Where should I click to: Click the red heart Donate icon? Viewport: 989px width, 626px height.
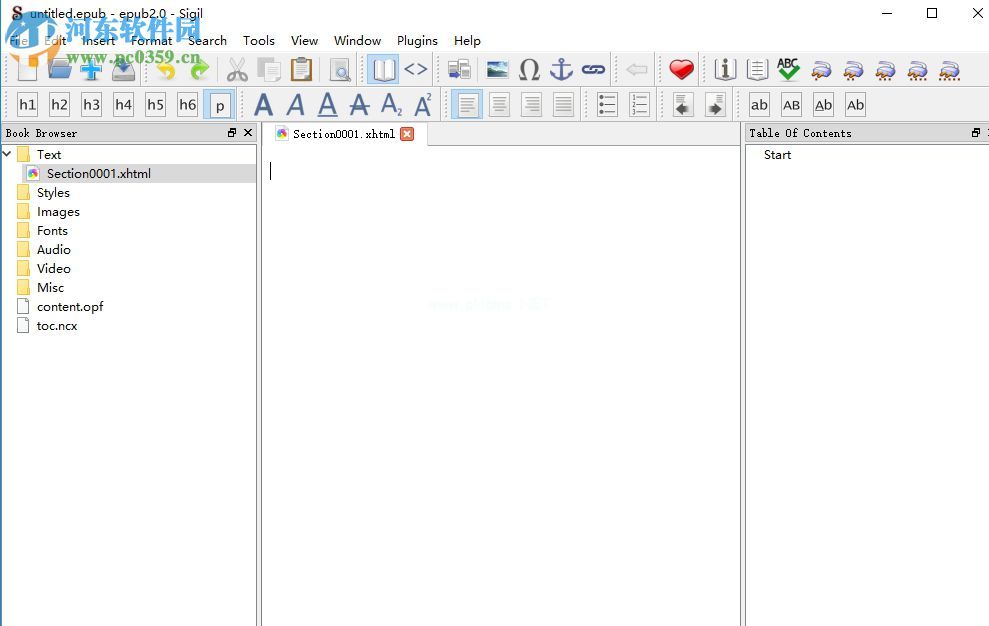681,69
